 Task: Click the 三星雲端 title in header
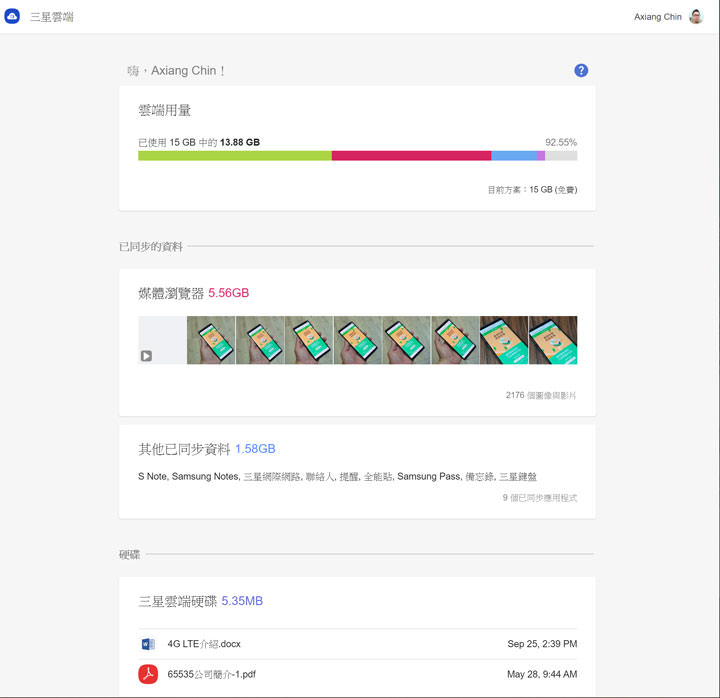[x=52, y=17]
